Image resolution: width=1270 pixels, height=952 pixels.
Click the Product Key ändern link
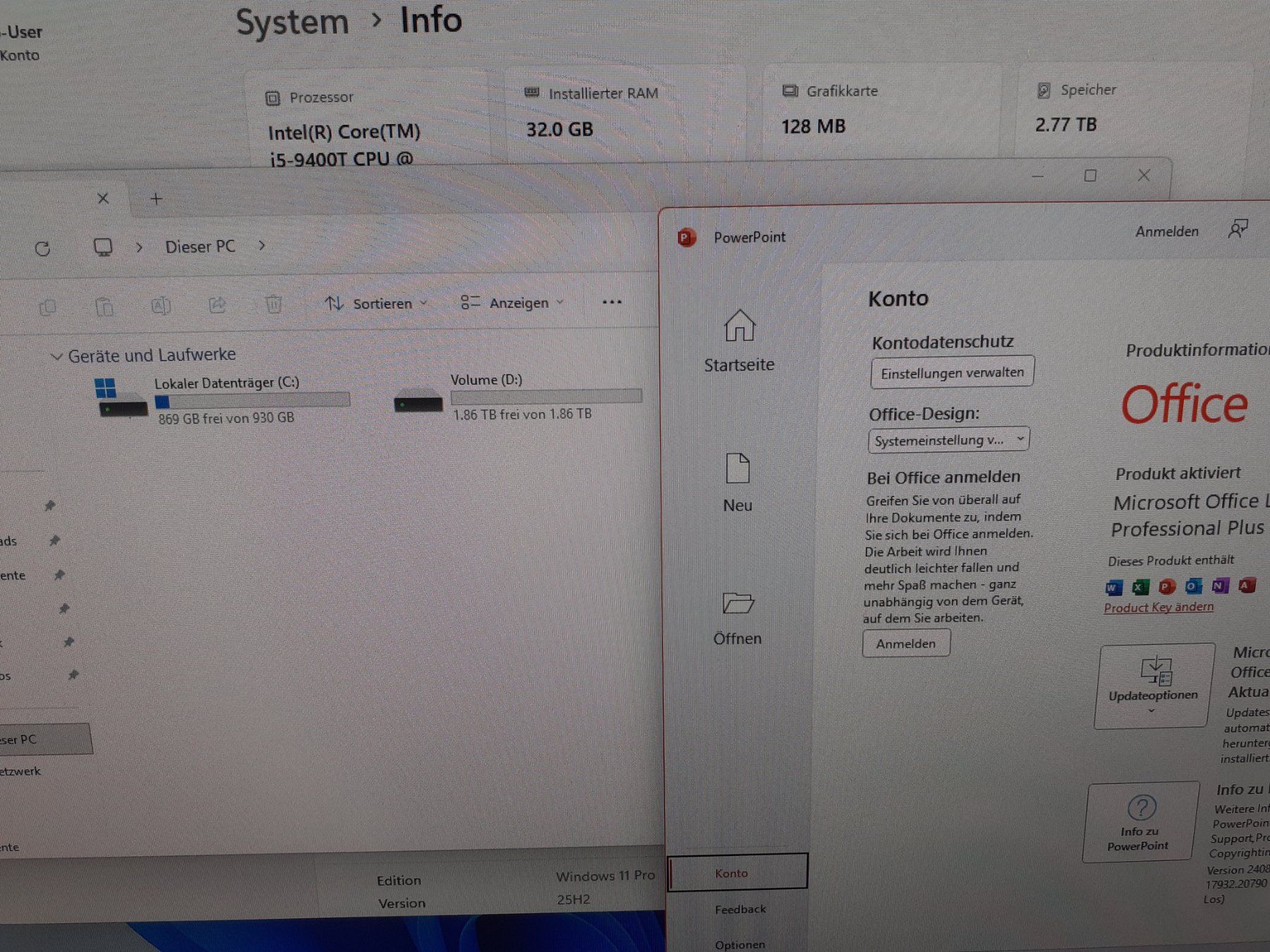(x=1159, y=607)
